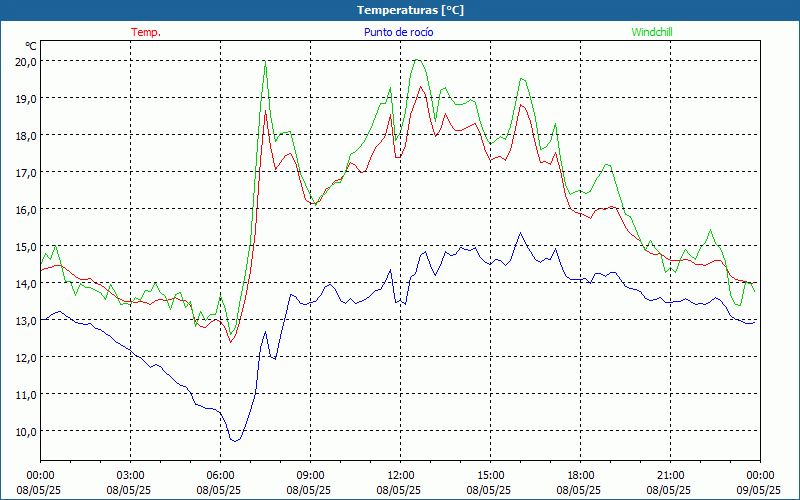
Task: Click the 20,0 y-axis value
Action: [x=25, y=61]
